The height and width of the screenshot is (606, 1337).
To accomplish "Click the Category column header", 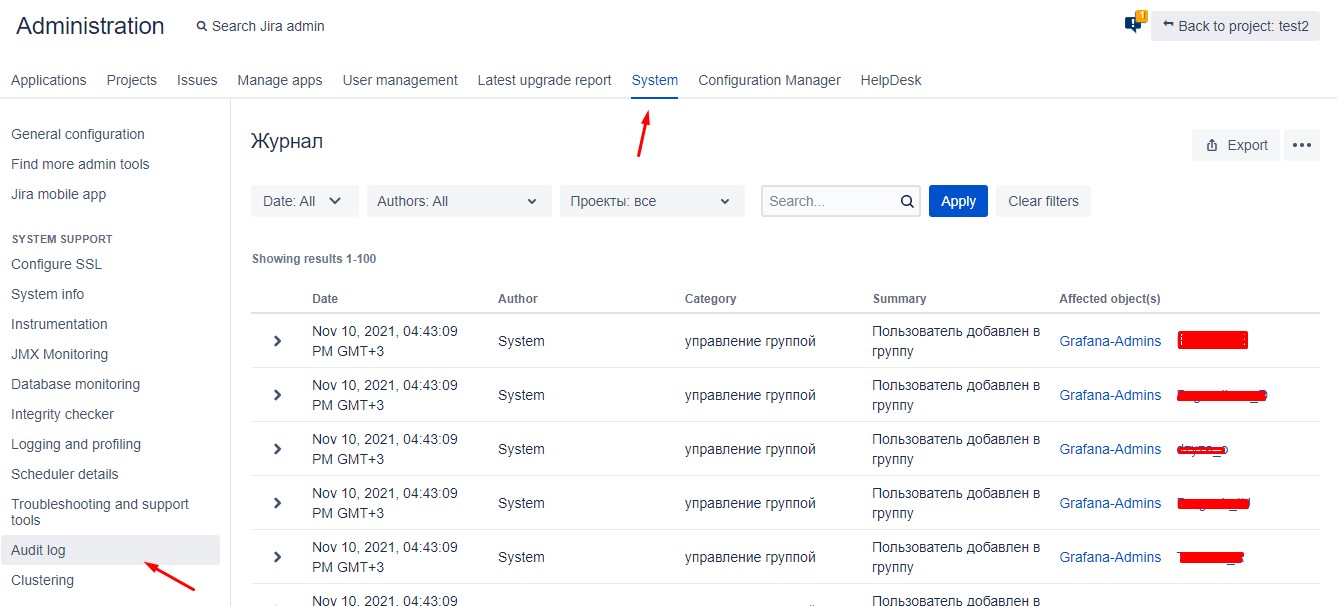I will click(x=710, y=298).
